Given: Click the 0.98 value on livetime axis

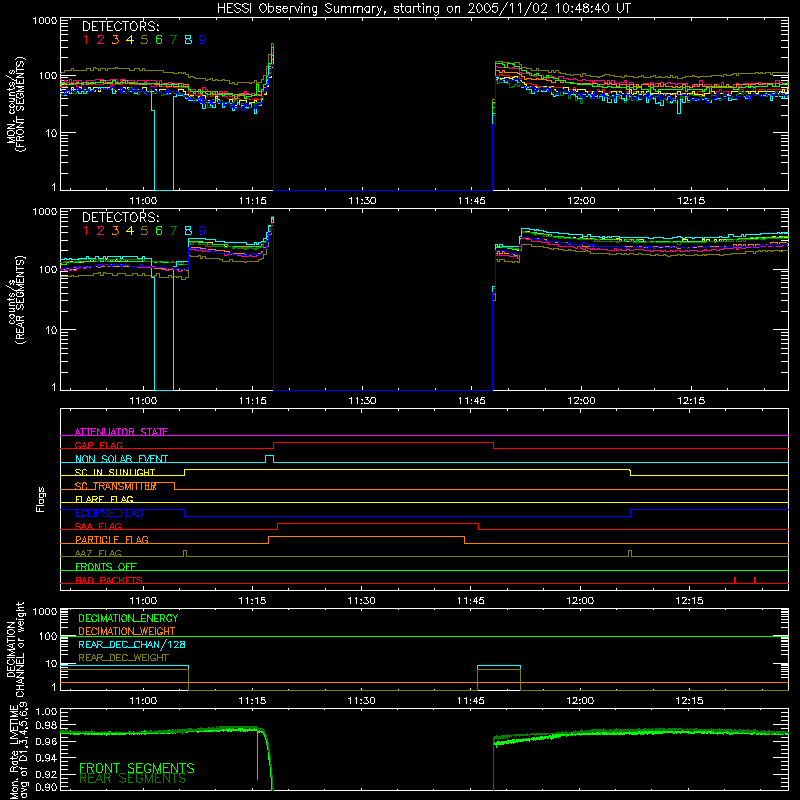Looking at the screenshot, I should coord(46,726).
